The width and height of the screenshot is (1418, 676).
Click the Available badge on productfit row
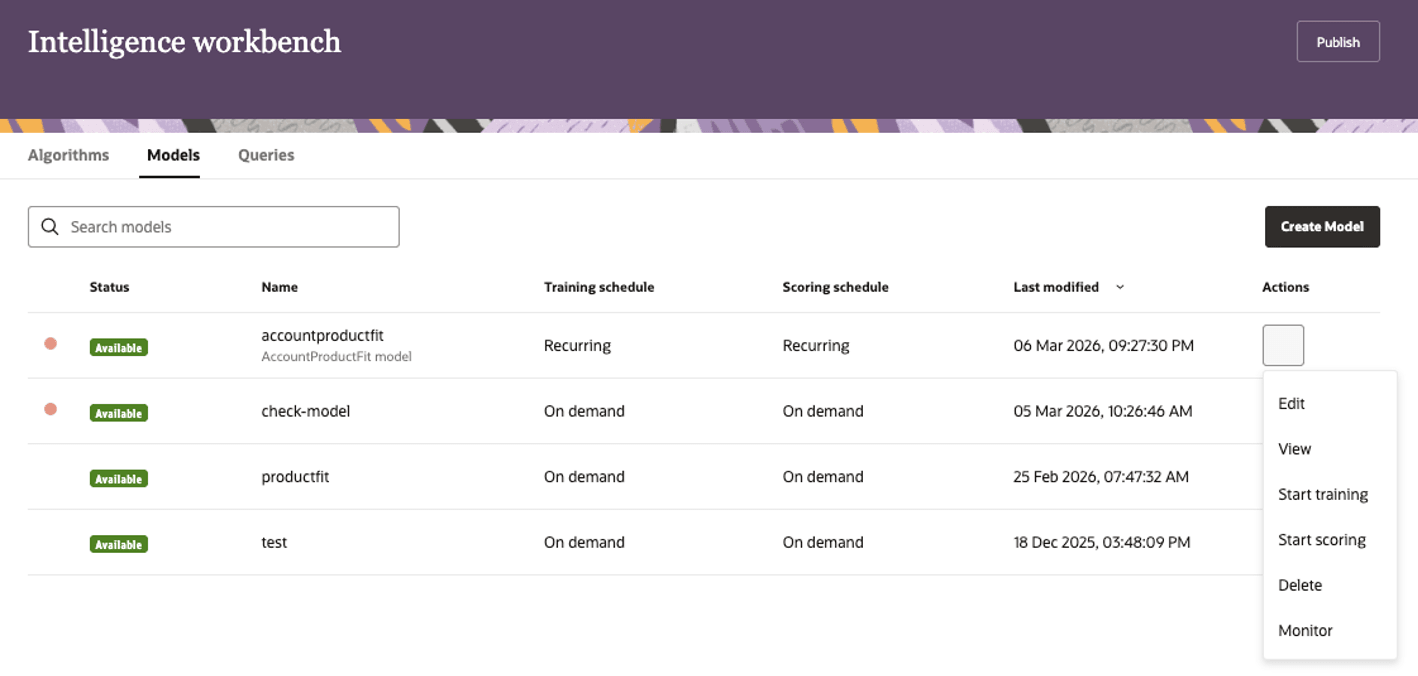pyautogui.click(x=118, y=478)
